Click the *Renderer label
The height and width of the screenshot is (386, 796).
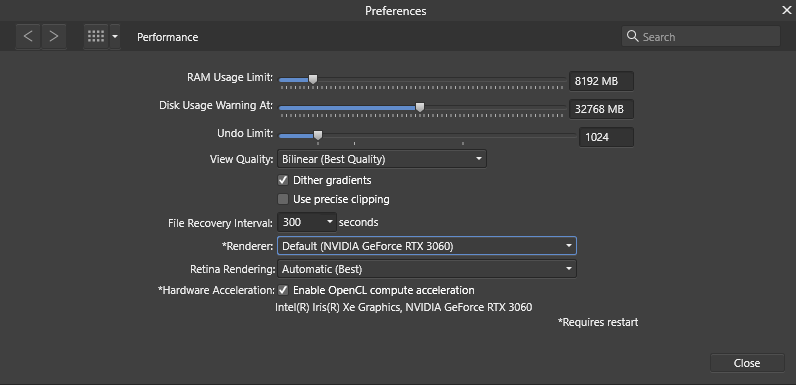tap(248, 246)
